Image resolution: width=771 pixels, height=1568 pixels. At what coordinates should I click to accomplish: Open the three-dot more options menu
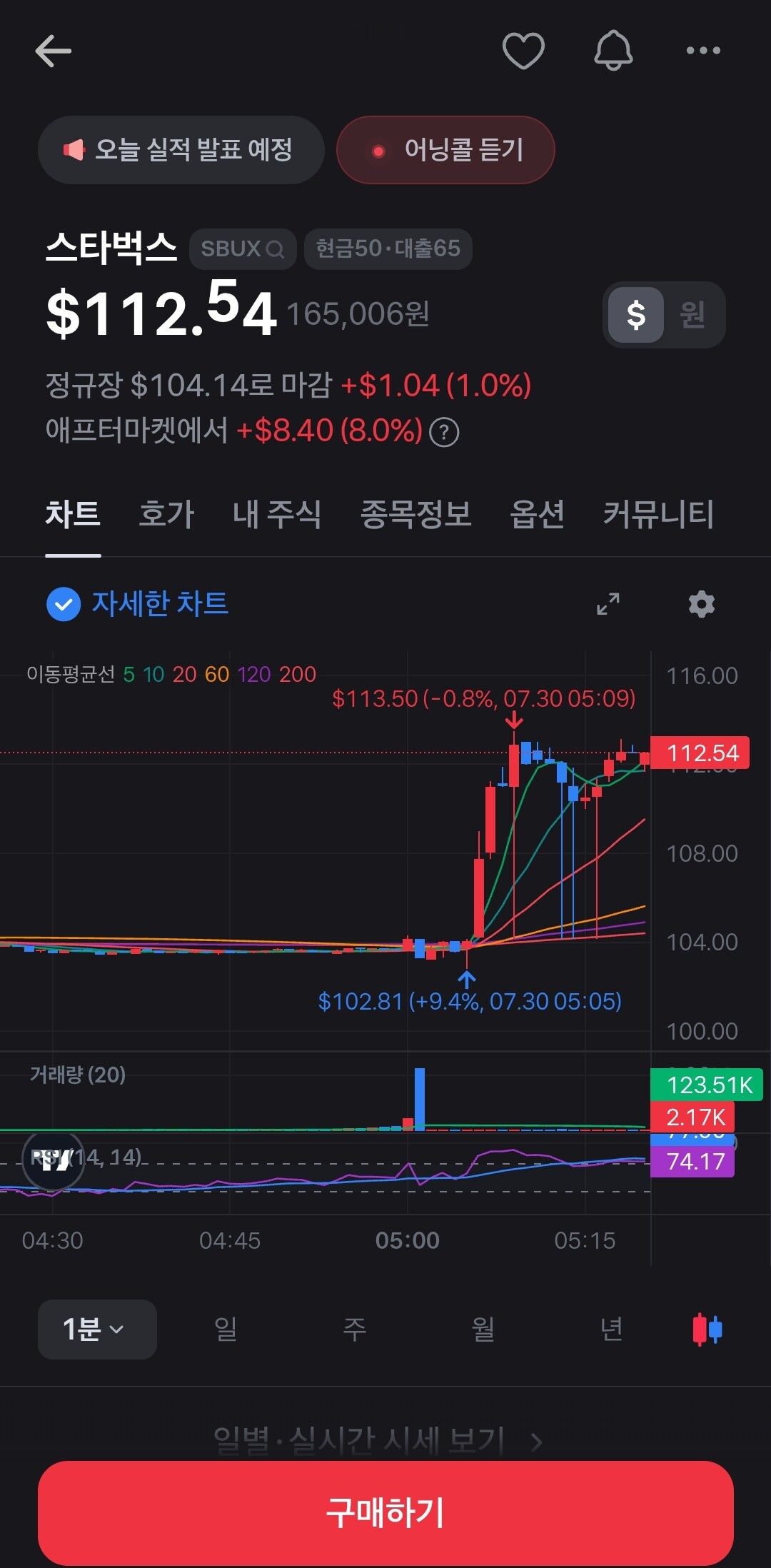click(x=703, y=50)
